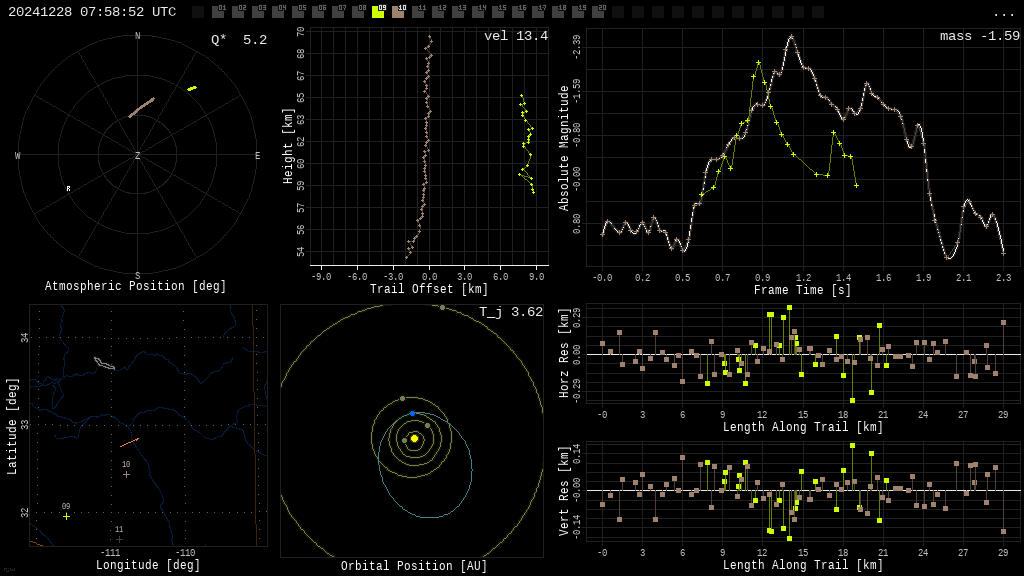Click the radiant R marker in sky plot

pos(69,189)
